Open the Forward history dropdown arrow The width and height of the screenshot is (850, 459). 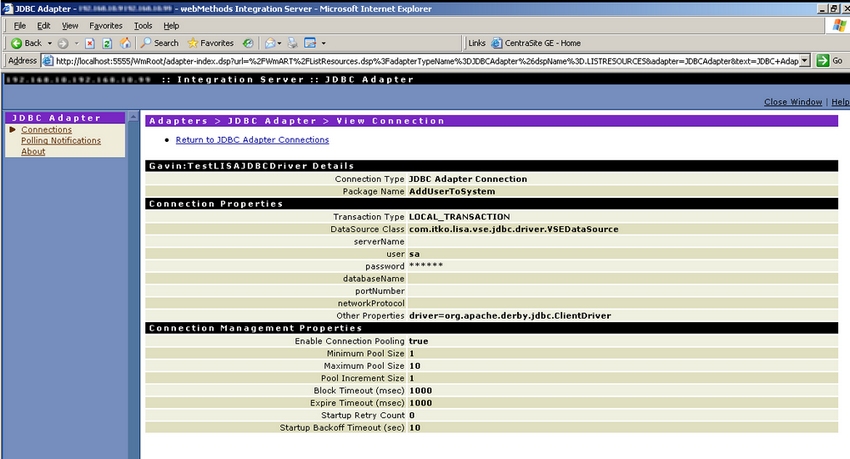click(76, 43)
